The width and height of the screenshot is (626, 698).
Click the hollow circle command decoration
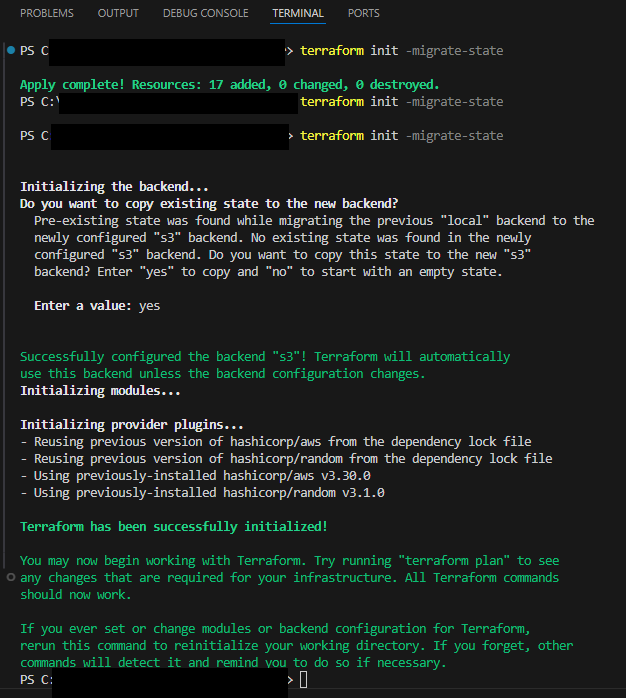[11, 577]
